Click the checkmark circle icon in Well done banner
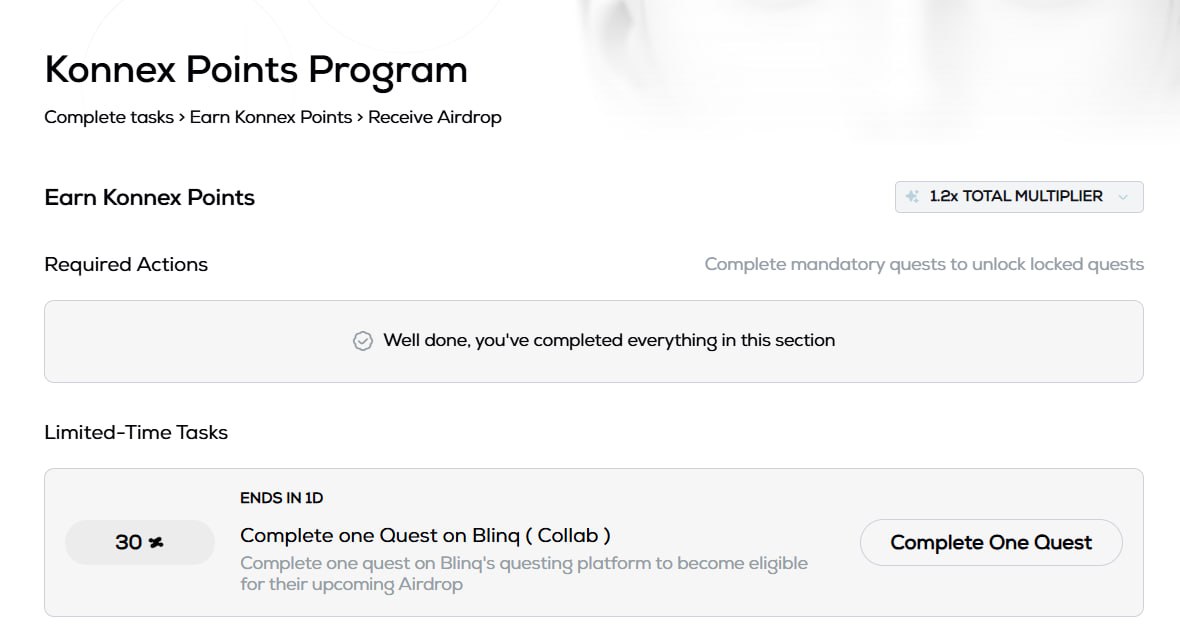 tap(363, 341)
